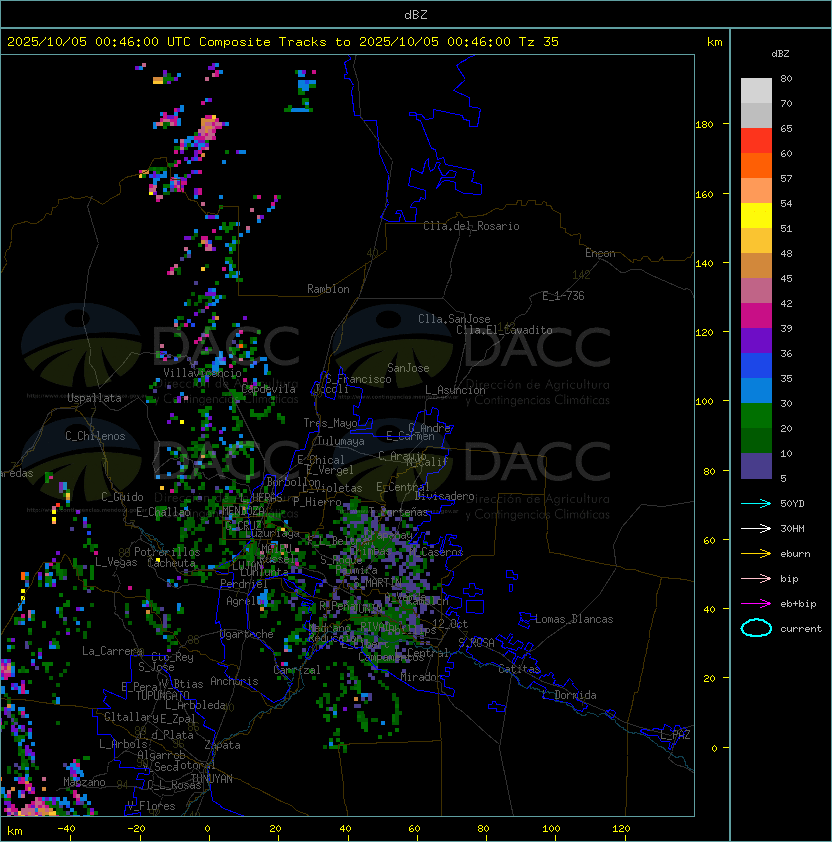This screenshot has height=842, width=832.
Task: Click the white 30HM arrow in legend
Action: pos(756,528)
